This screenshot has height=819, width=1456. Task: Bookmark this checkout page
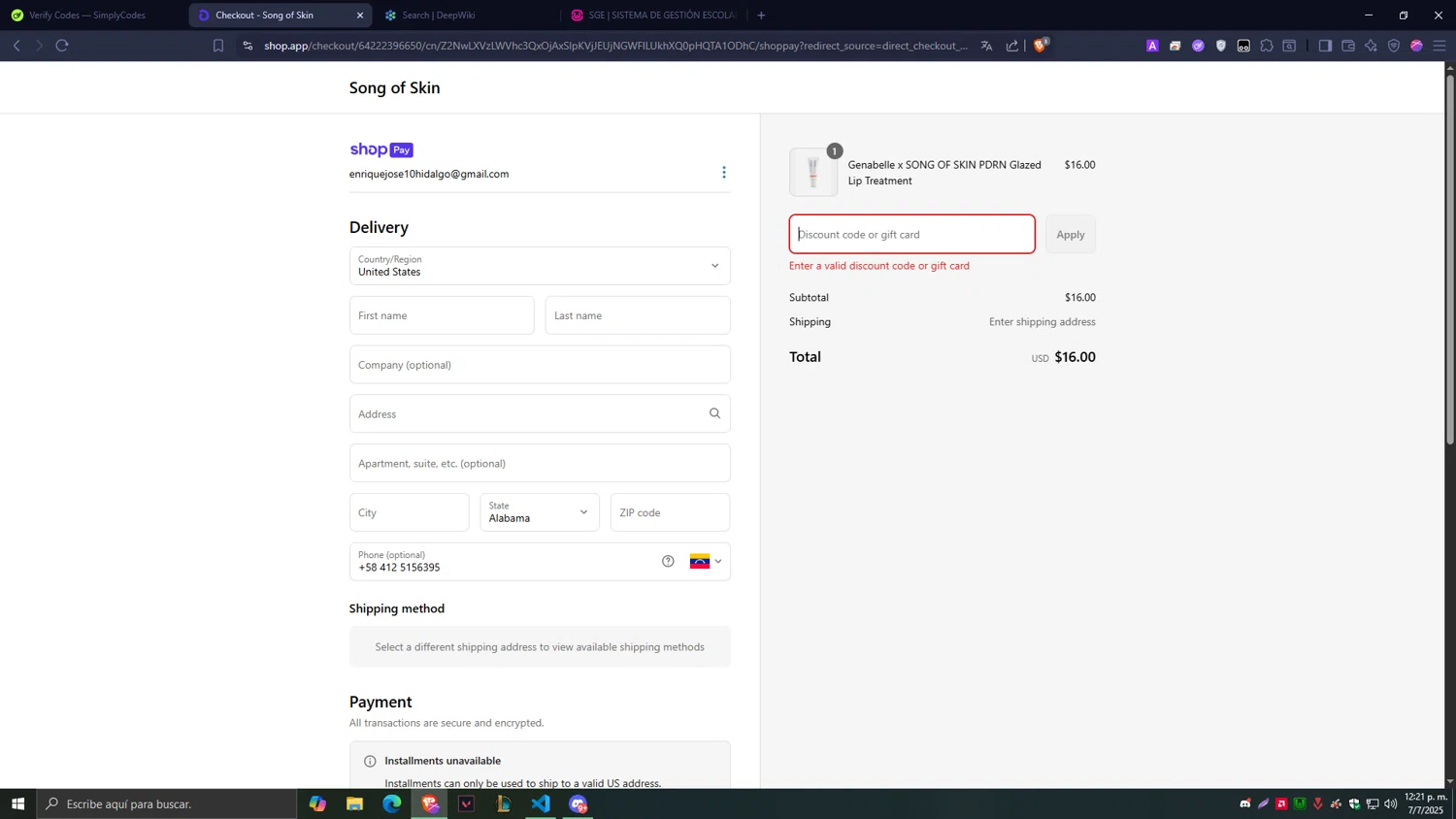pos(218,46)
